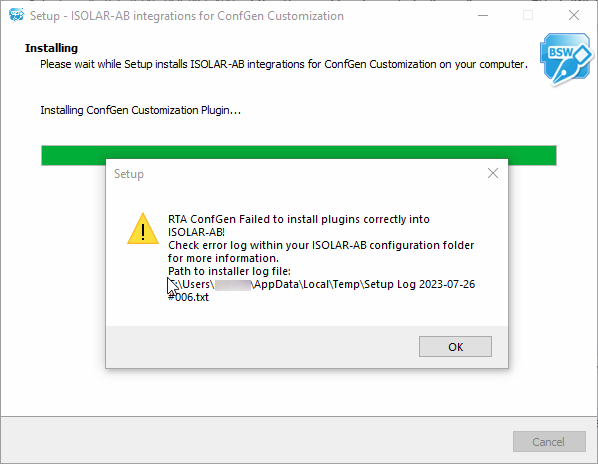598x464 pixels.
Task: Click 'Installing ConfGen Customization Plugin...' status text
Action: 140,110
